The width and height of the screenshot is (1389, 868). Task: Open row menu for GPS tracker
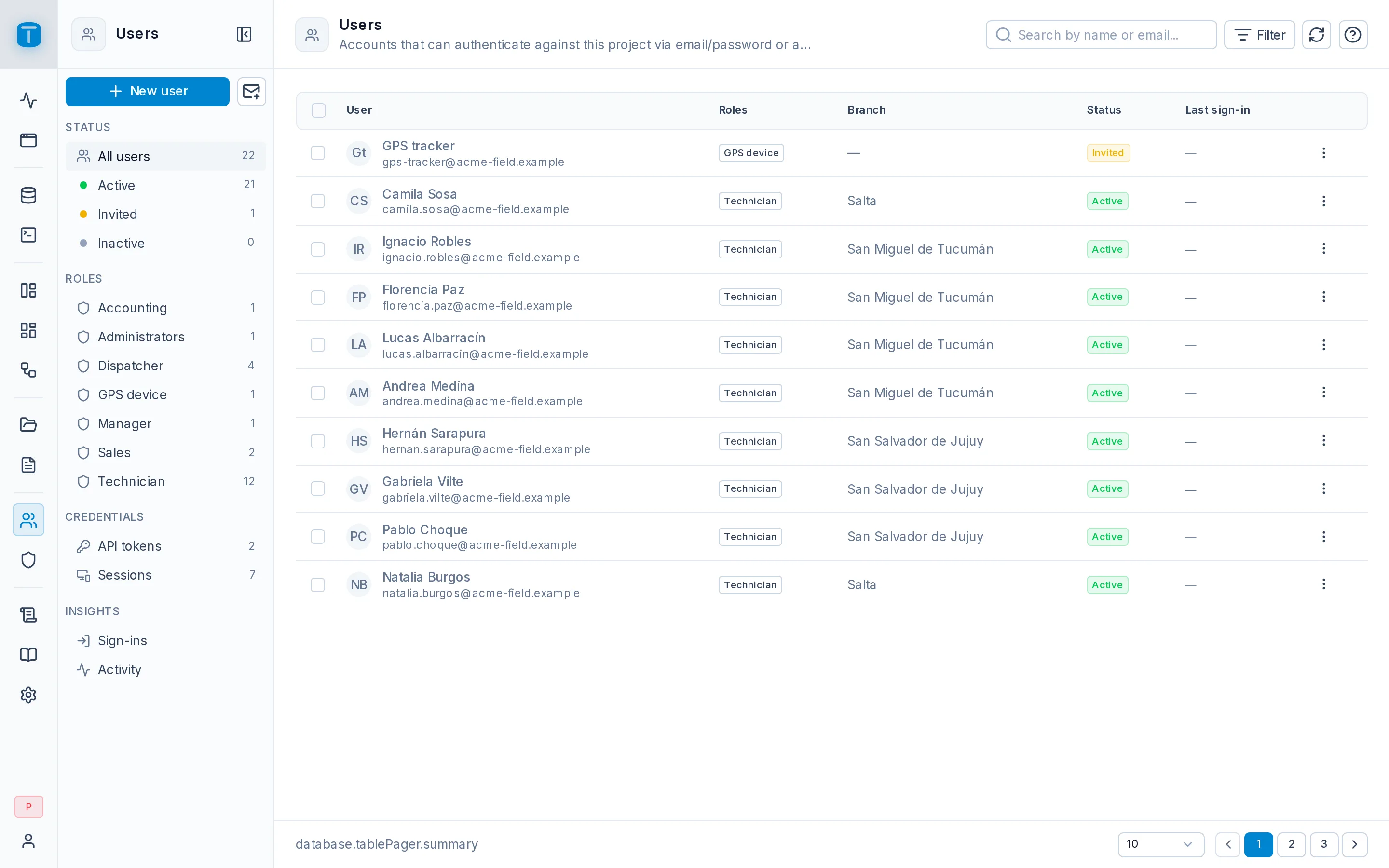click(1323, 153)
